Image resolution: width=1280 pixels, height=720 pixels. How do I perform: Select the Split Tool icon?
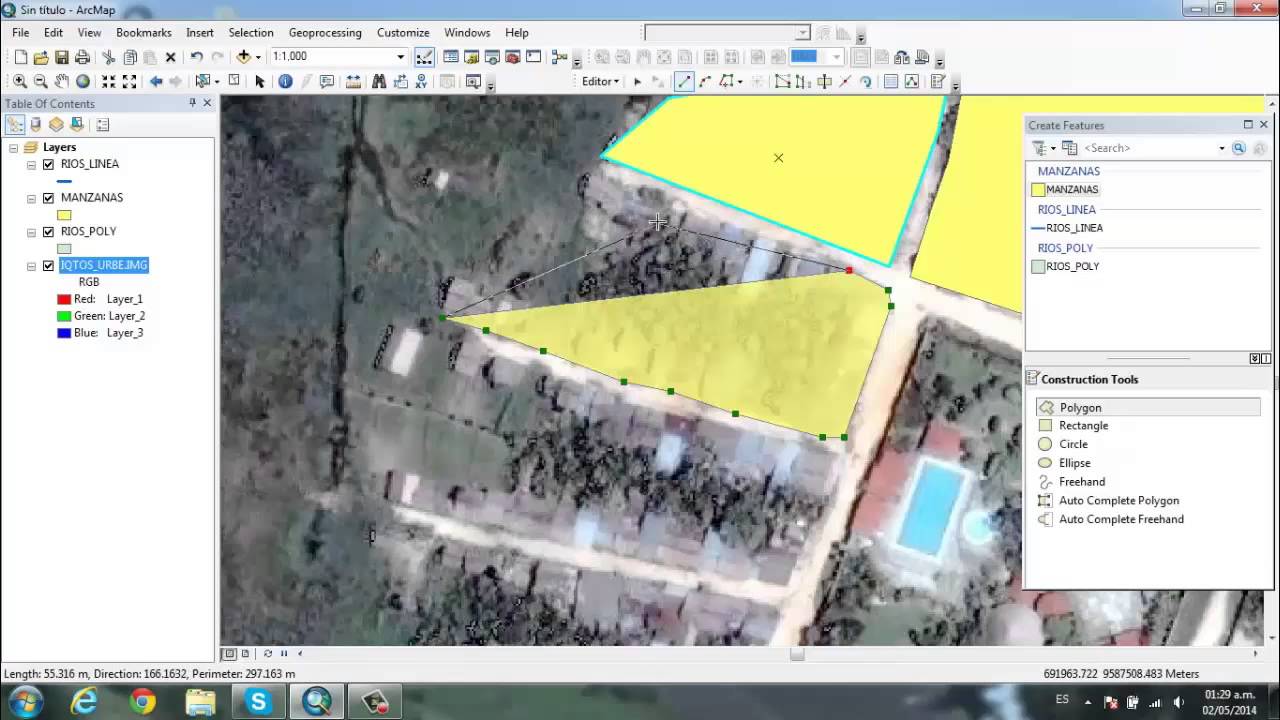845,81
